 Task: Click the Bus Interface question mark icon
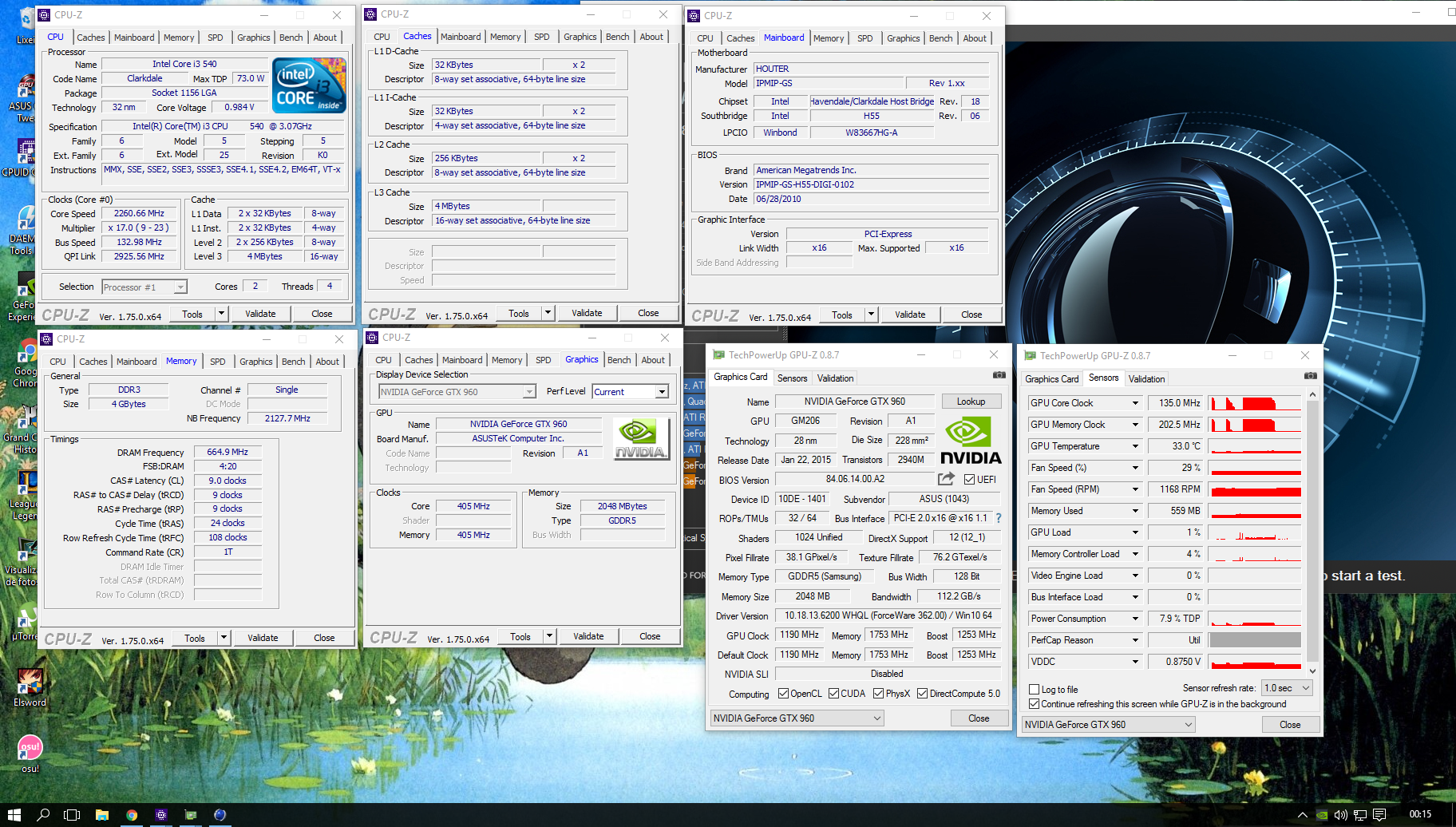point(999,518)
